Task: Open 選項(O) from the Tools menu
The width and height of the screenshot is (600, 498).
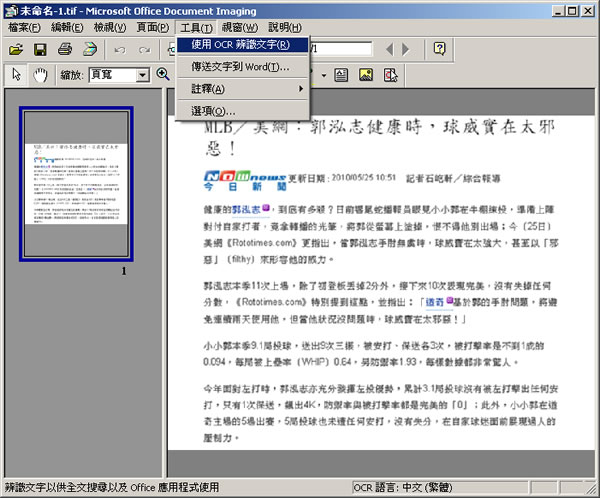Action: tap(212, 110)
